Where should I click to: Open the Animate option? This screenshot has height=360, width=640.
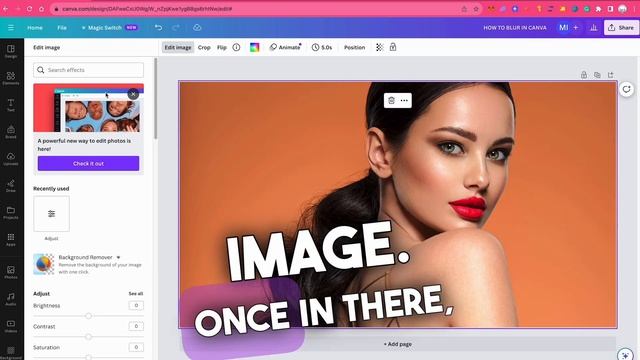click(x=285, y=47)
